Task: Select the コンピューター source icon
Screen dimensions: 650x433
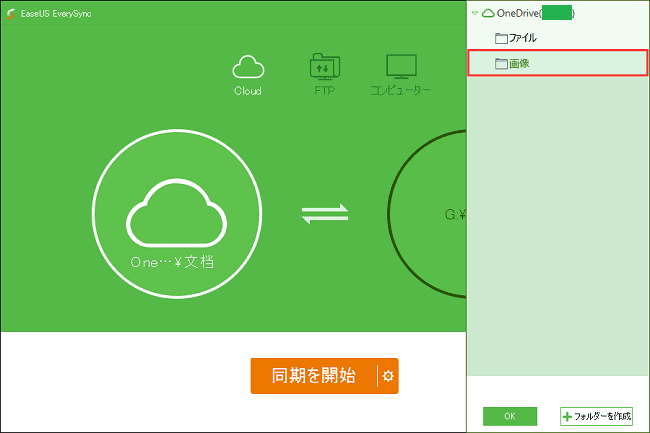Action: tap(400, 75)
